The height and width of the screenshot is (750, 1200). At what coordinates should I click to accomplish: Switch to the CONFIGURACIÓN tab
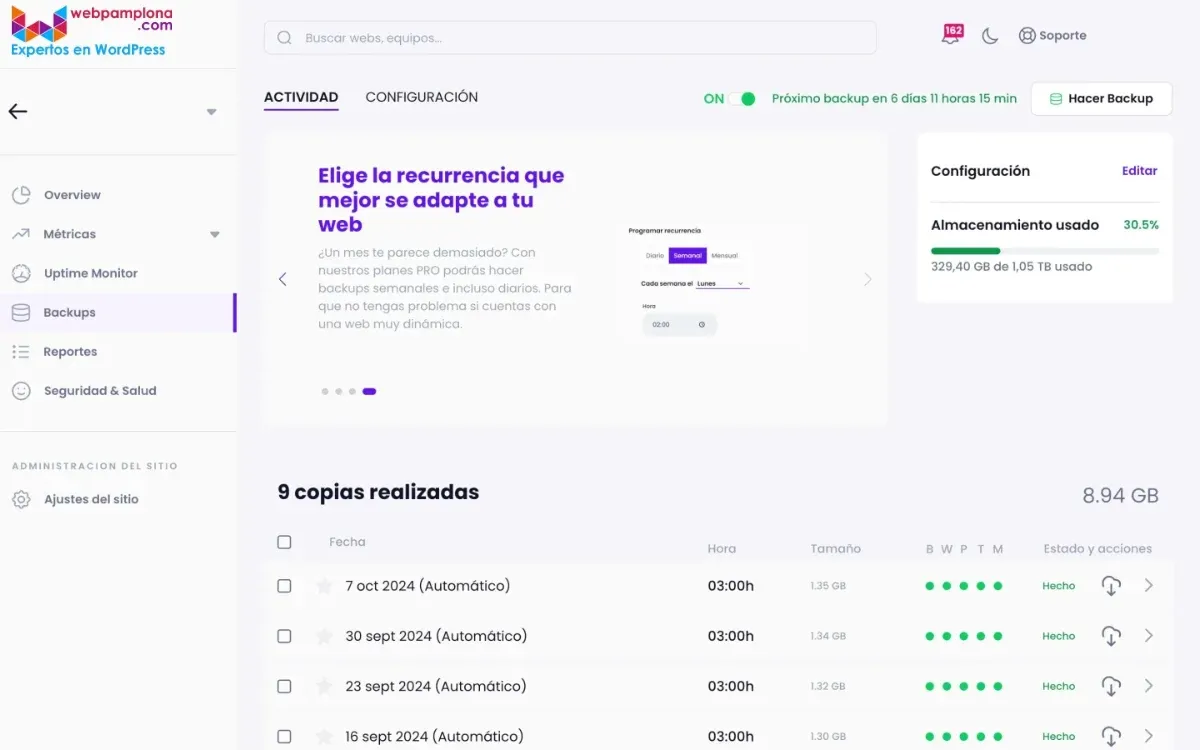pyautogui.click(x=420, y=97)
